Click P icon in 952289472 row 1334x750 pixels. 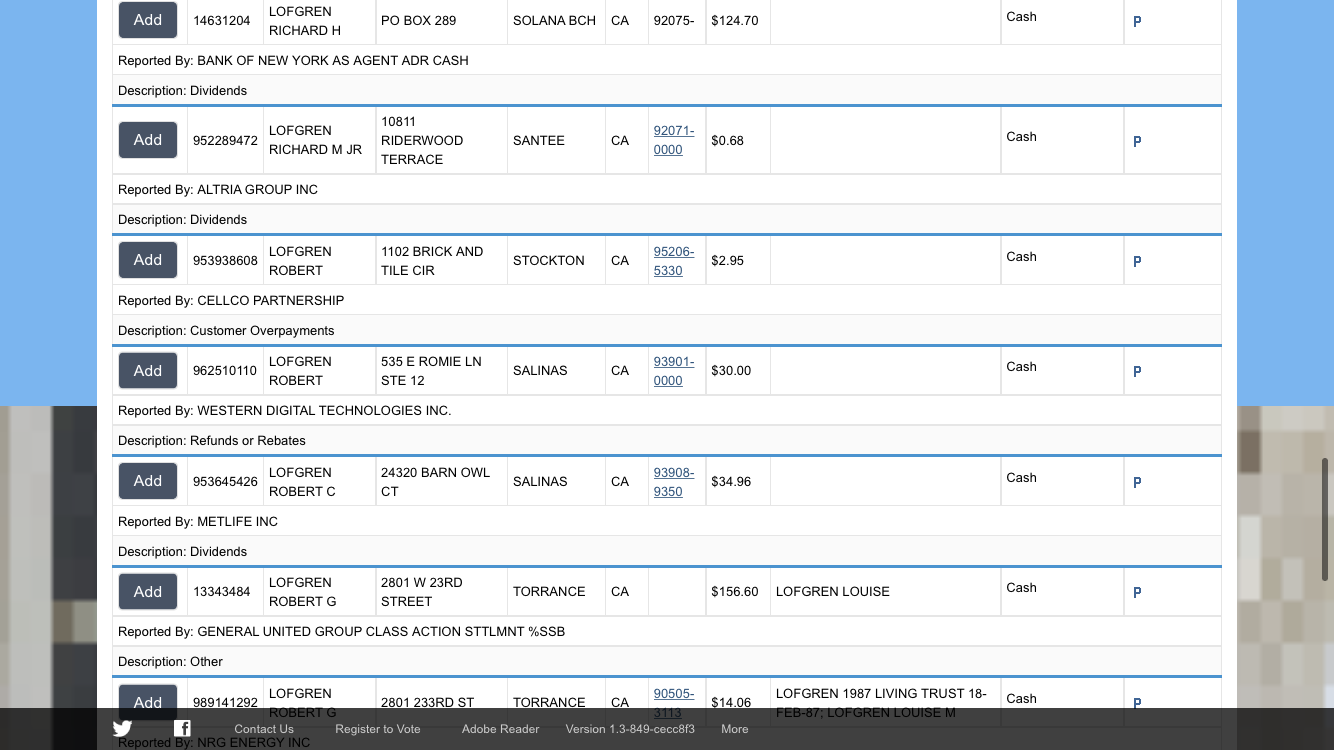point(1137,141)
